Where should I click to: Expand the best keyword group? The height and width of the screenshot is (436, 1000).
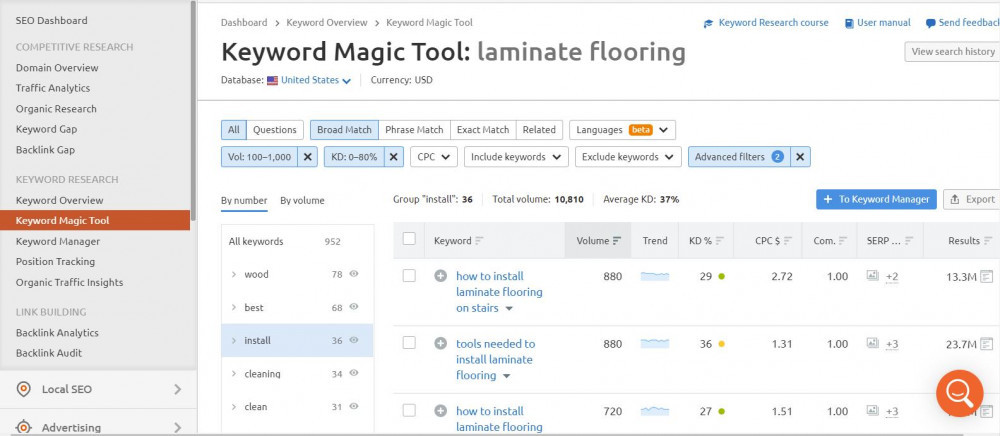[234, 308]
